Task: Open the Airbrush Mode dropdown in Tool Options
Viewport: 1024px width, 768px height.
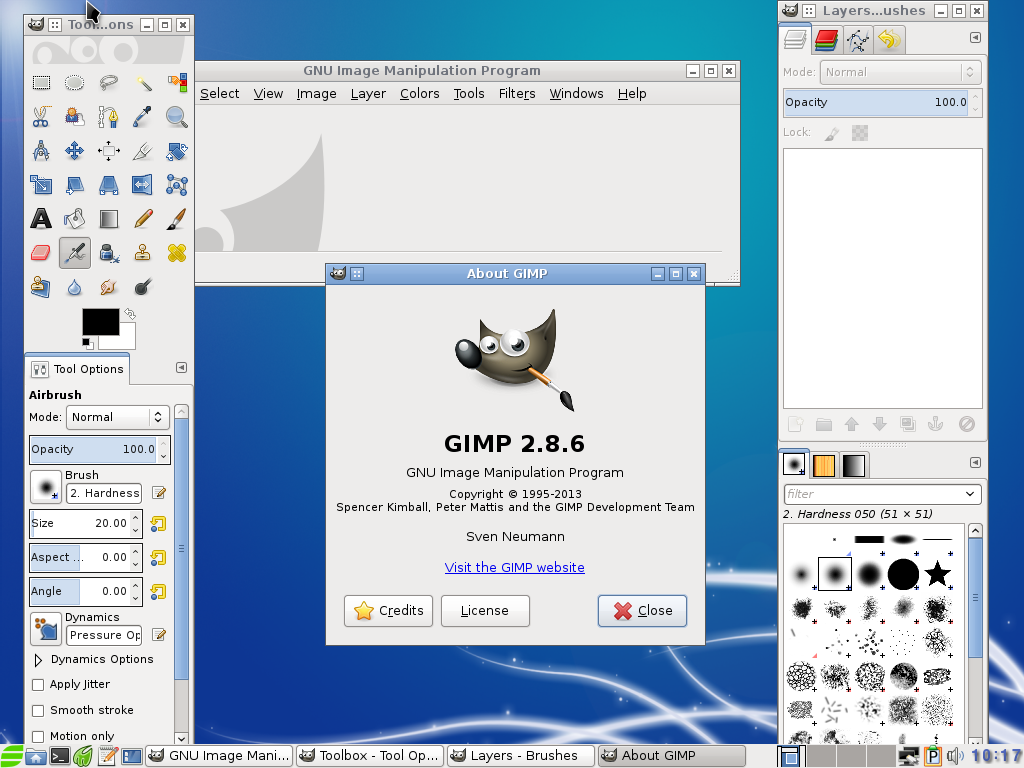Action: click(118, 417)
